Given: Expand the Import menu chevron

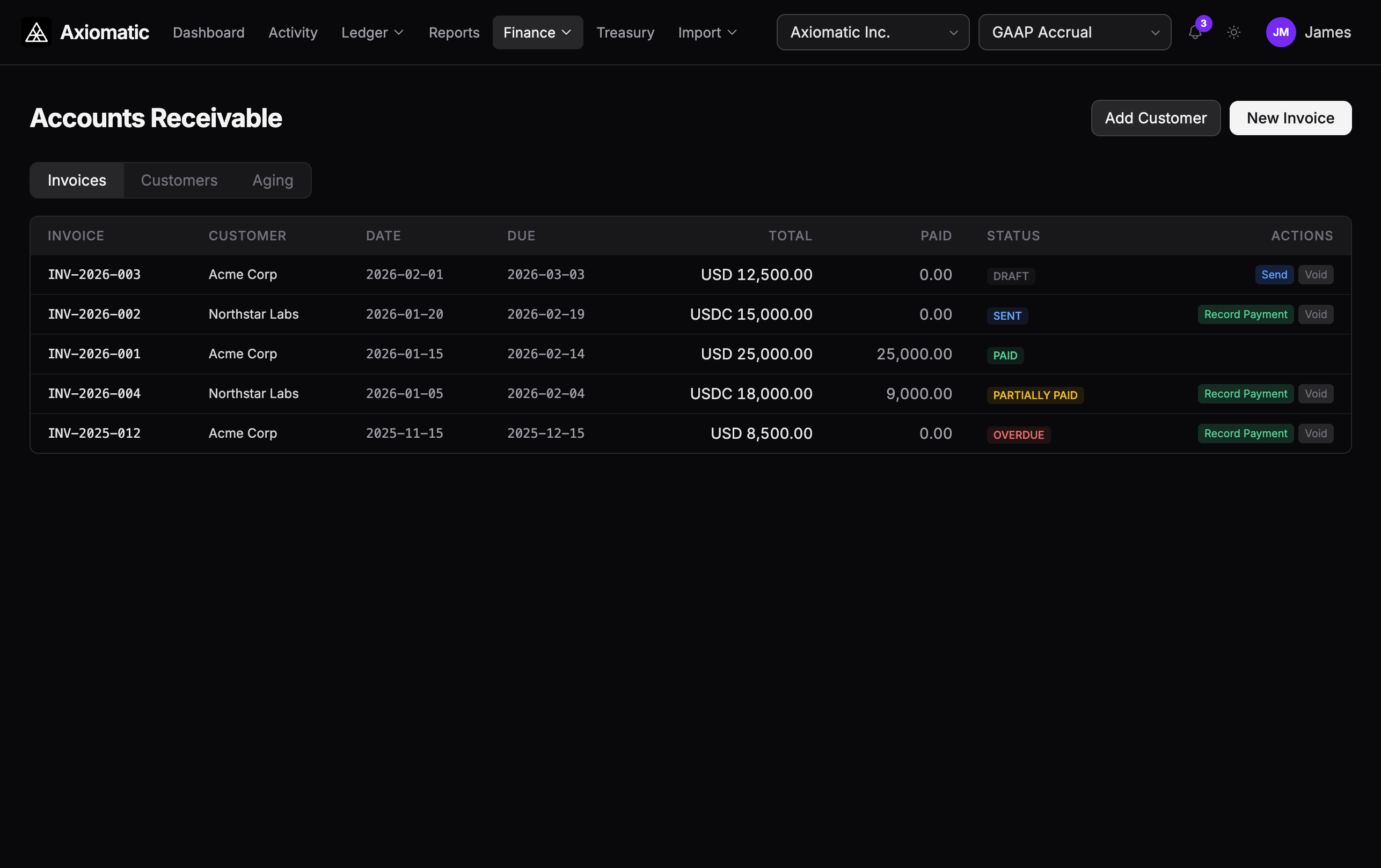Looking at the screenshot, I should (x=733, y=33).
